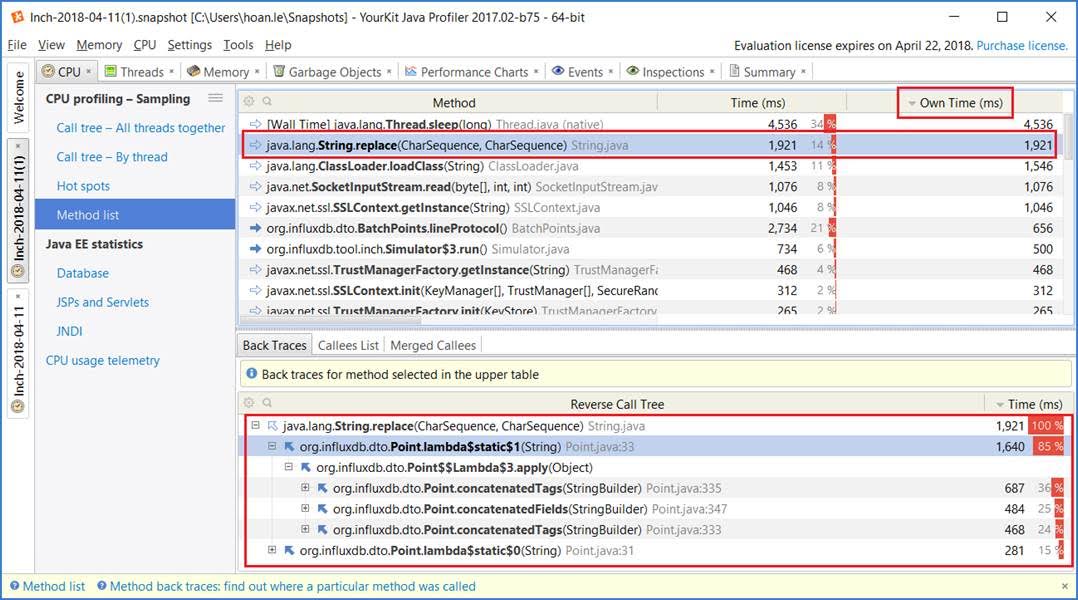Close the bottom hint bar with x
The height and width of the screenshot is (600, 1078).
(x=1064, y=587)
